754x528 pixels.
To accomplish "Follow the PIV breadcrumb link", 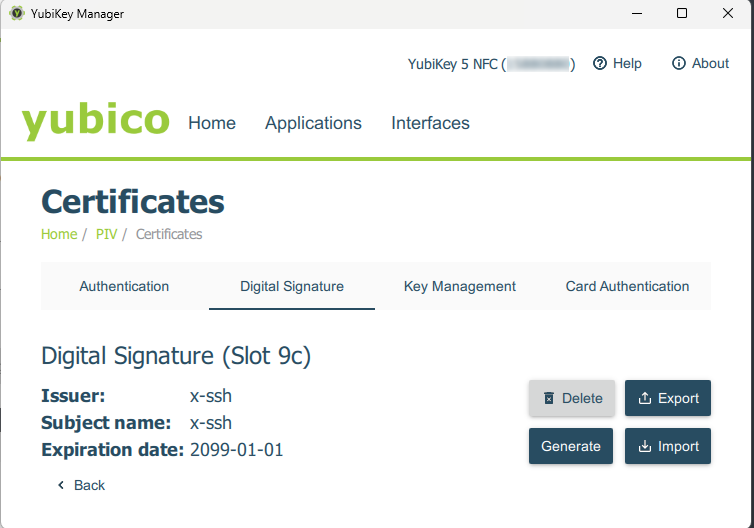I will [x=106, y=234].
